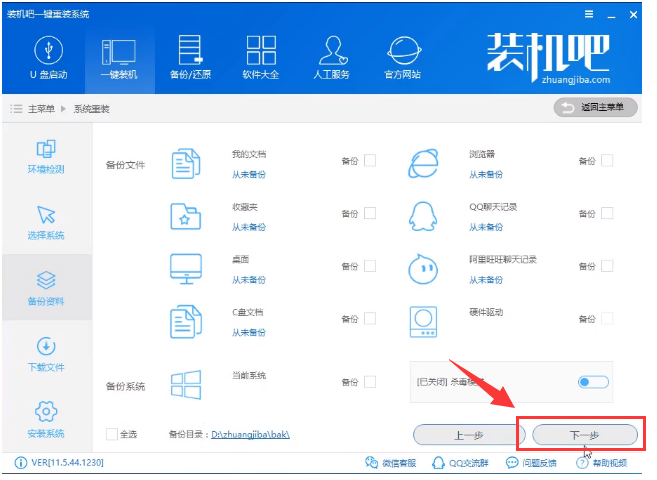
Task: Click 主菜单 in the breadcrumb
Action: 42,107
